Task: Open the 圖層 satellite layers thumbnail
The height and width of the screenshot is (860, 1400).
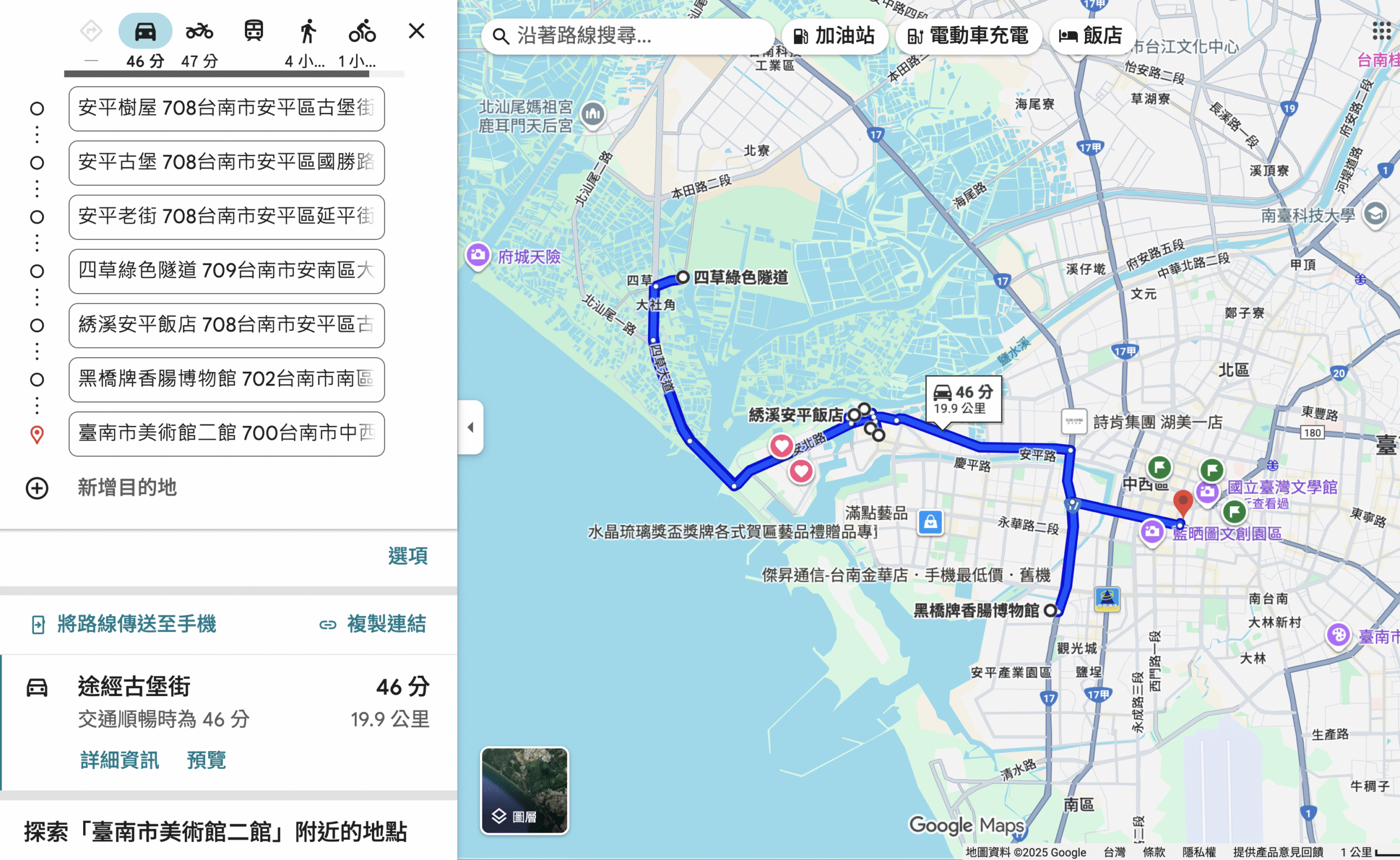Action: click(524, 791)
